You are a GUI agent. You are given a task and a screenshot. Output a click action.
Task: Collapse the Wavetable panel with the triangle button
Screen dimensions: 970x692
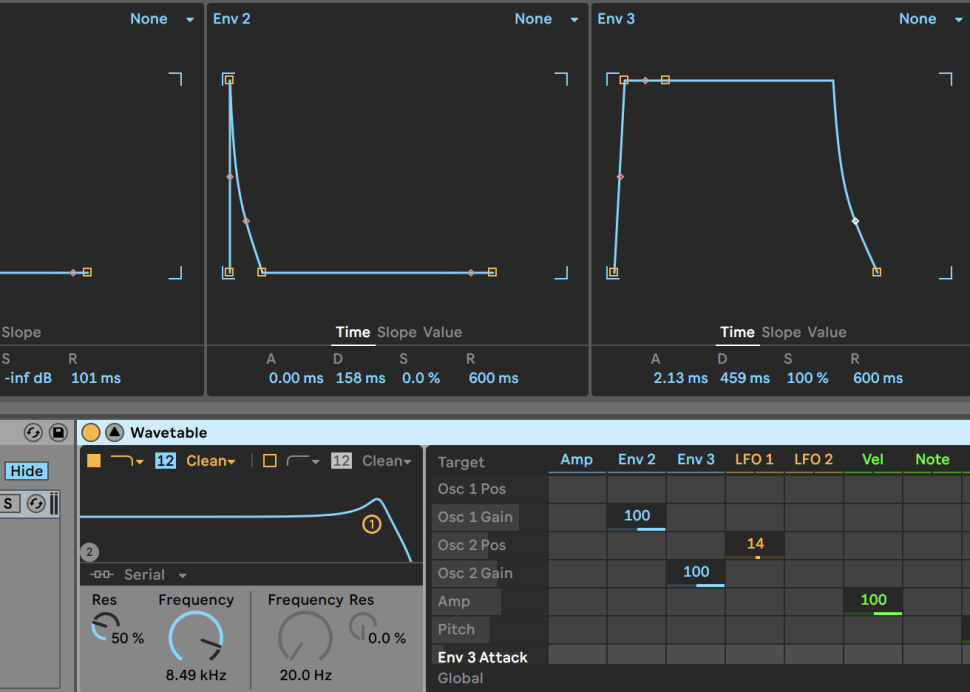coord(114,432)
